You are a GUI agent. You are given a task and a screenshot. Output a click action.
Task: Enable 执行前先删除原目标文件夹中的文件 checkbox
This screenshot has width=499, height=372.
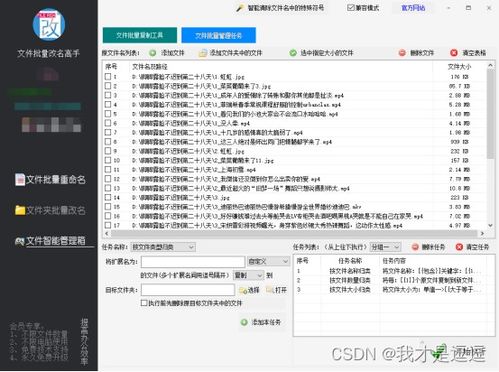[144, 303]
